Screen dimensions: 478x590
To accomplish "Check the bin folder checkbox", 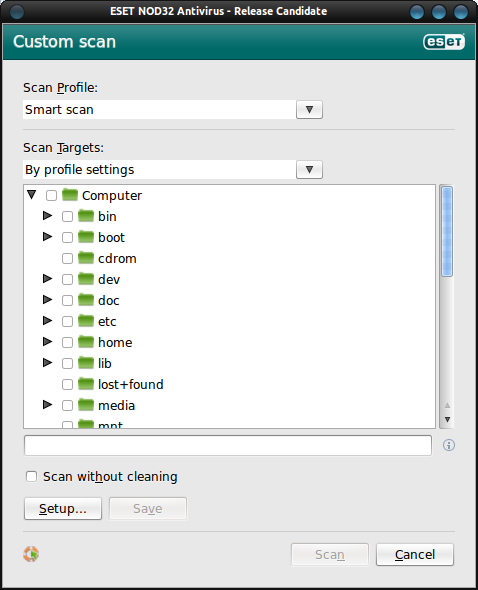I will [x=67, y=217].
